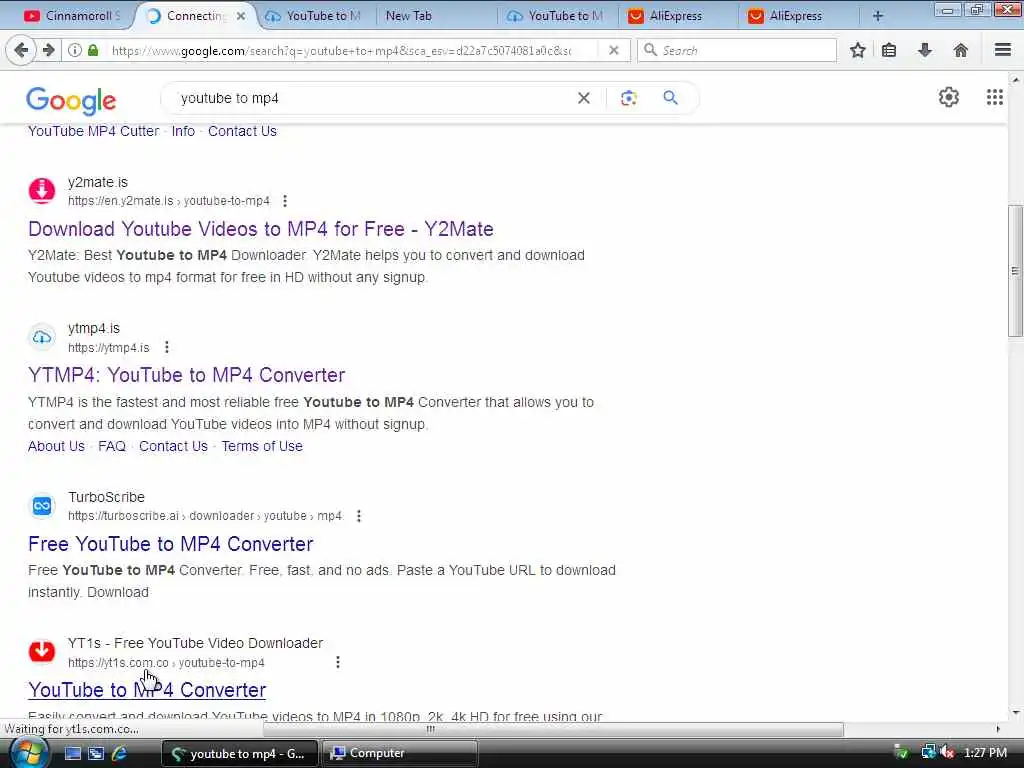1024x768 pixels.
Task: Go forward using browser forward arrow
Action: (x=49, y=50)
